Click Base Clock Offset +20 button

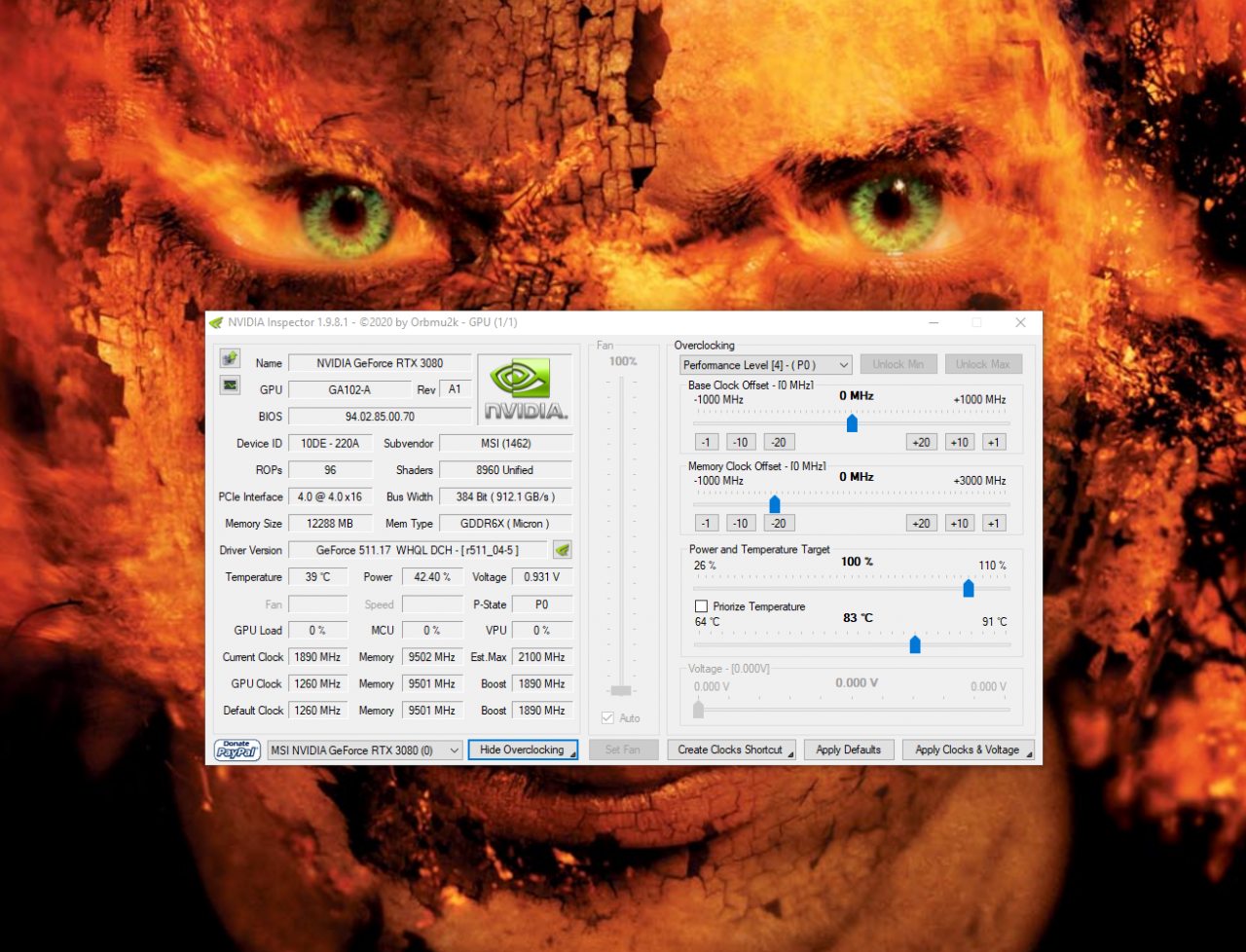[x=921, y=442]
